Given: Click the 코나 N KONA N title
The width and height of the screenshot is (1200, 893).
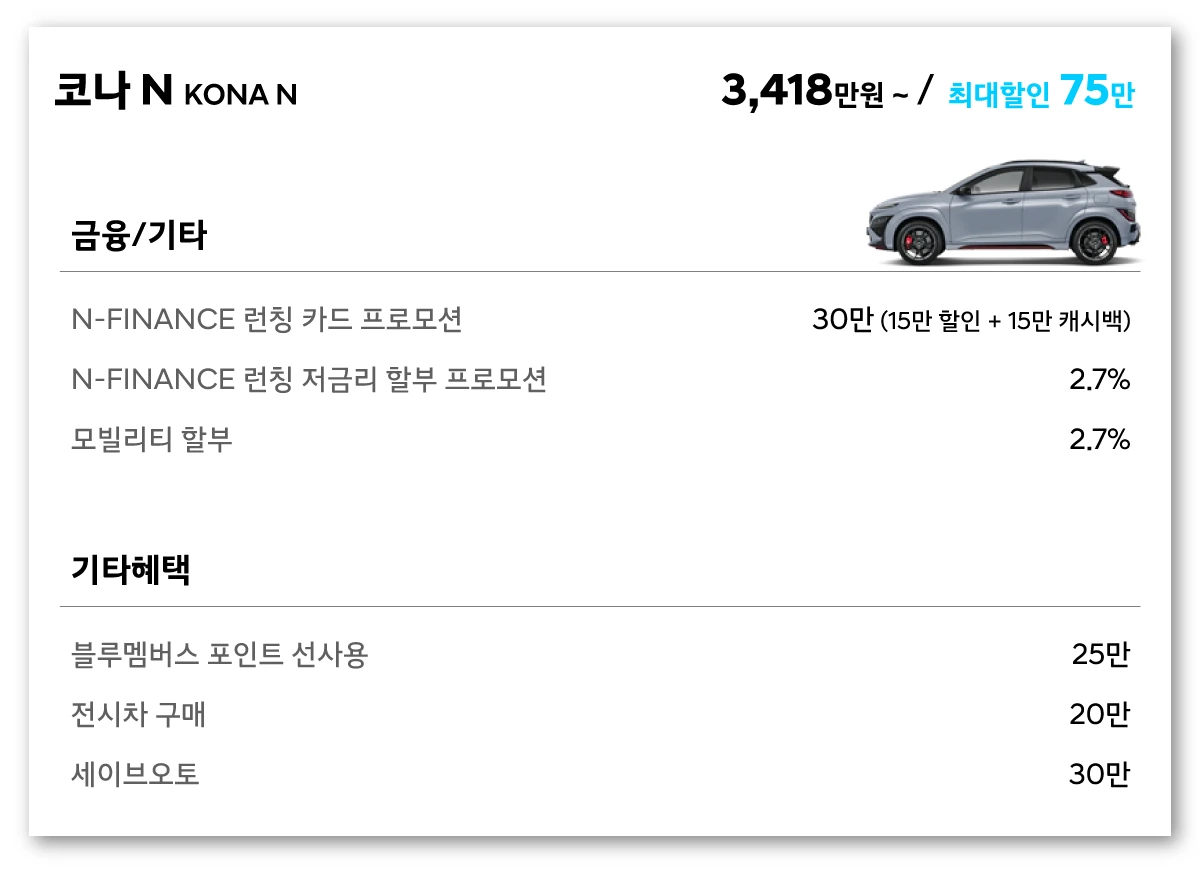Looking at the screenshot, I should (175, 92).
